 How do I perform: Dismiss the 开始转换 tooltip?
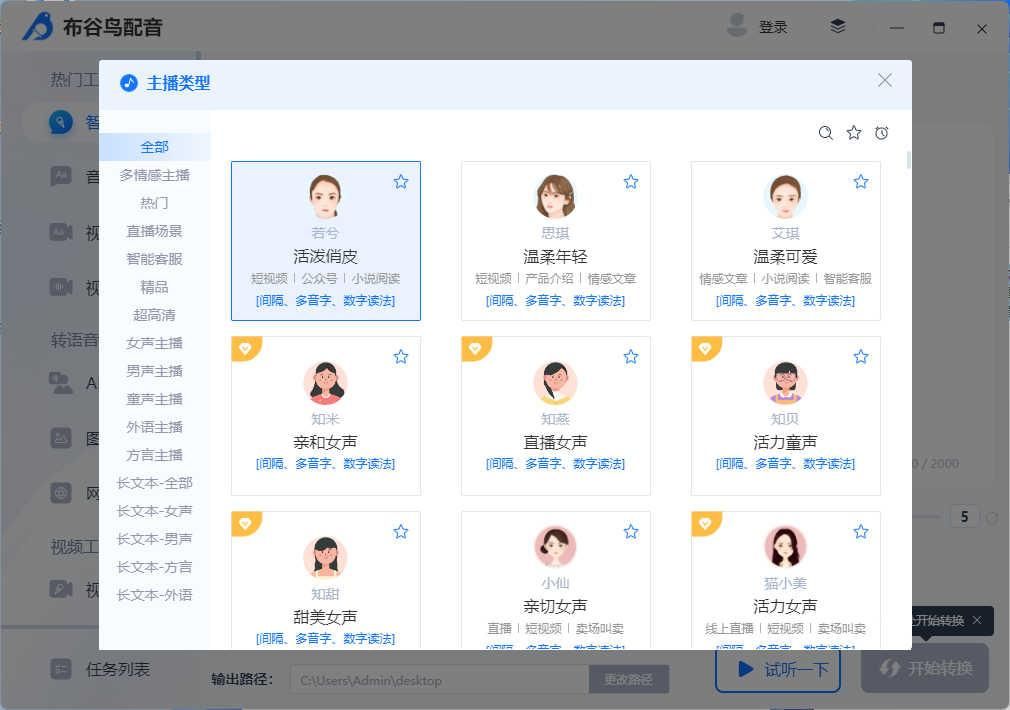pos(977,620)
